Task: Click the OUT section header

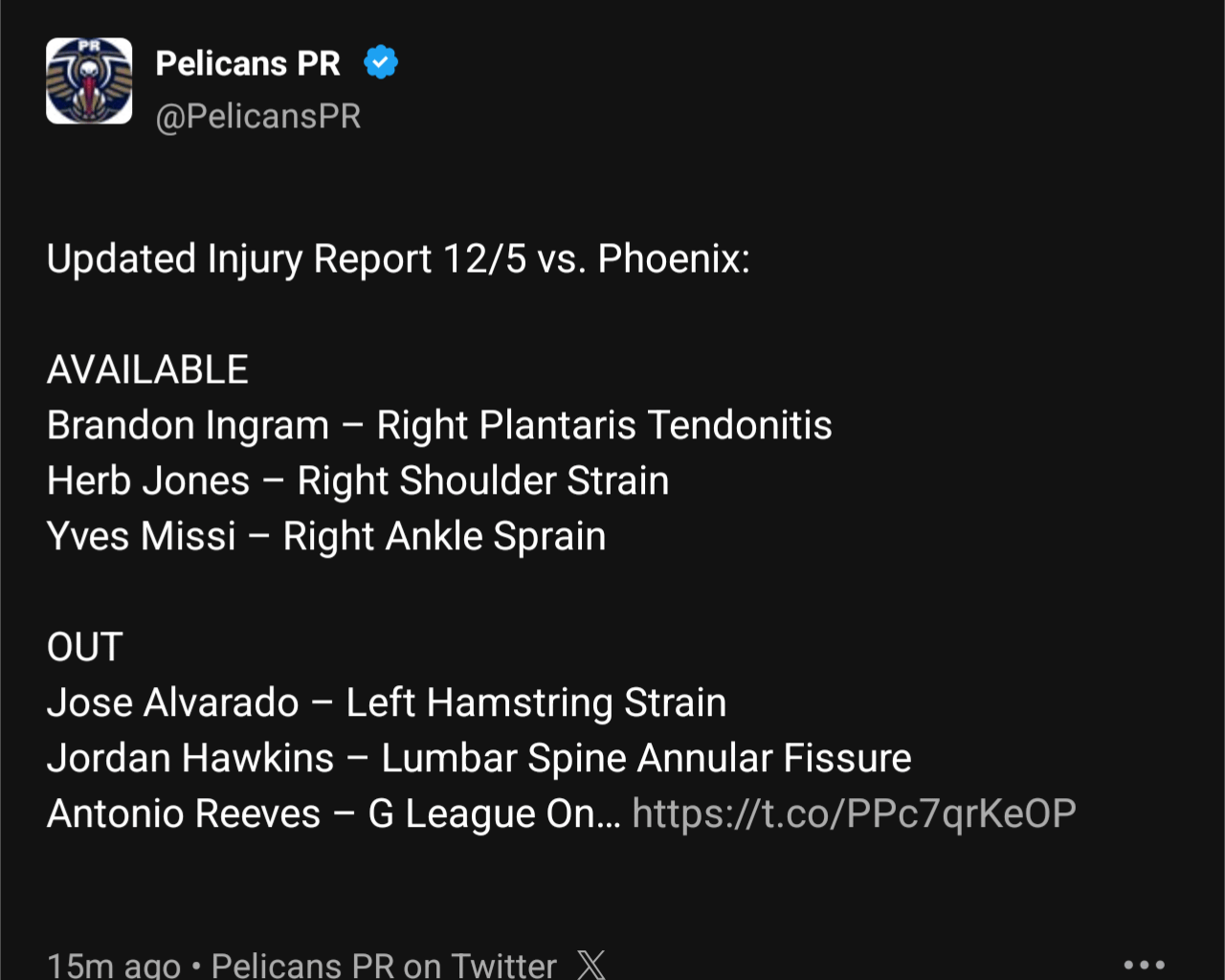Action: pyautogui.click(x=83, y=646)
